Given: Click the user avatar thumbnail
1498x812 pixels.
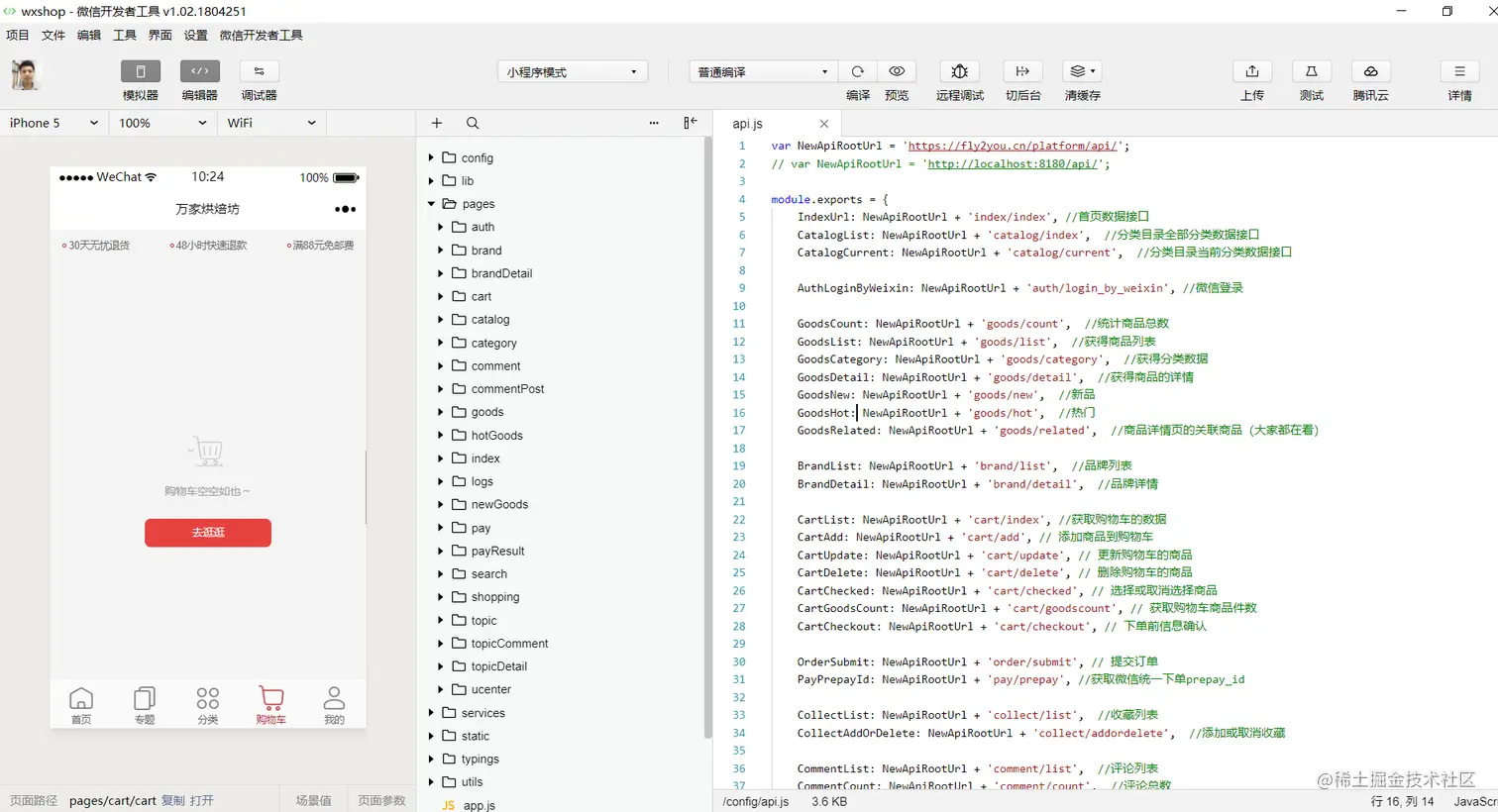Looking at the screenshot, I should pyautogui.click(x=26, y=75).
